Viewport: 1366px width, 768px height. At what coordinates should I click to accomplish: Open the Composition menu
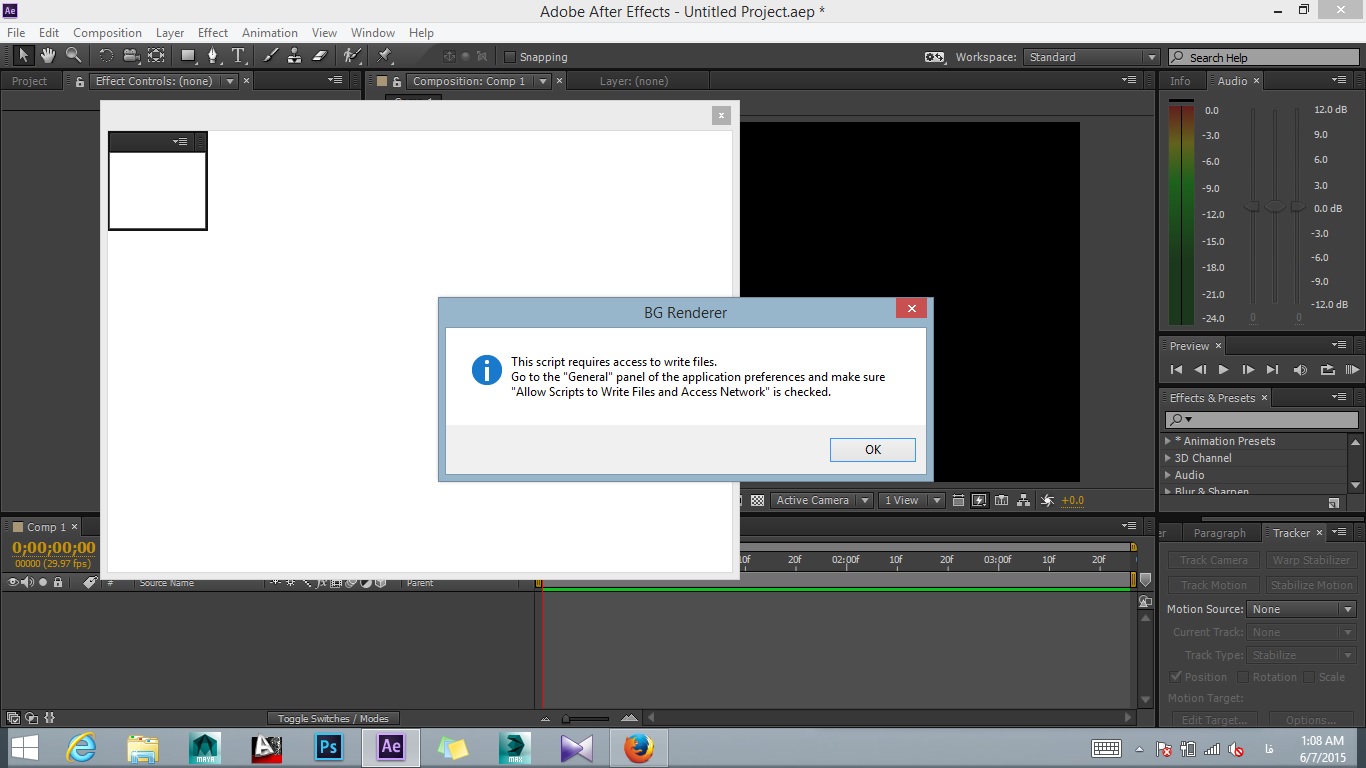tap(107, 33)
